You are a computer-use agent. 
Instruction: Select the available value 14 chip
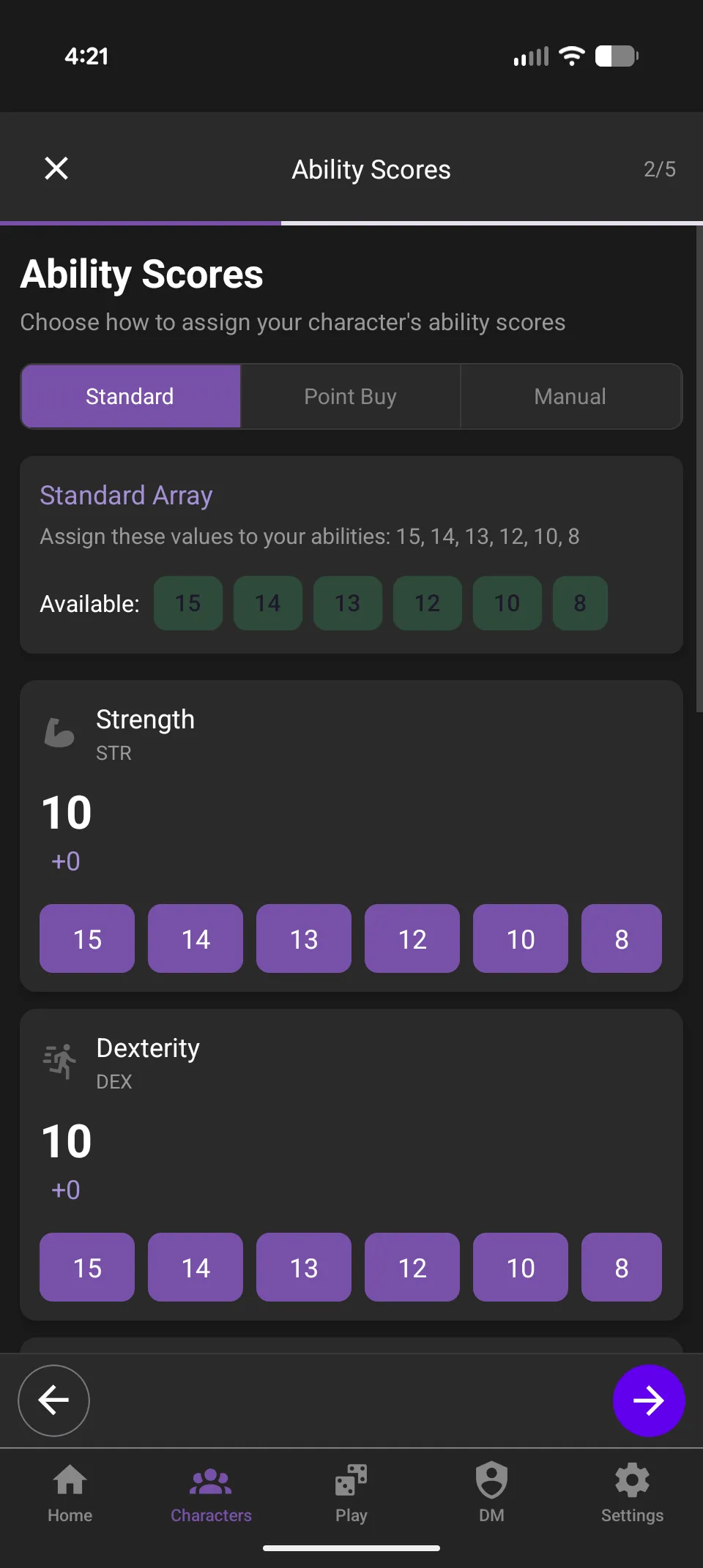click(268, 603)
